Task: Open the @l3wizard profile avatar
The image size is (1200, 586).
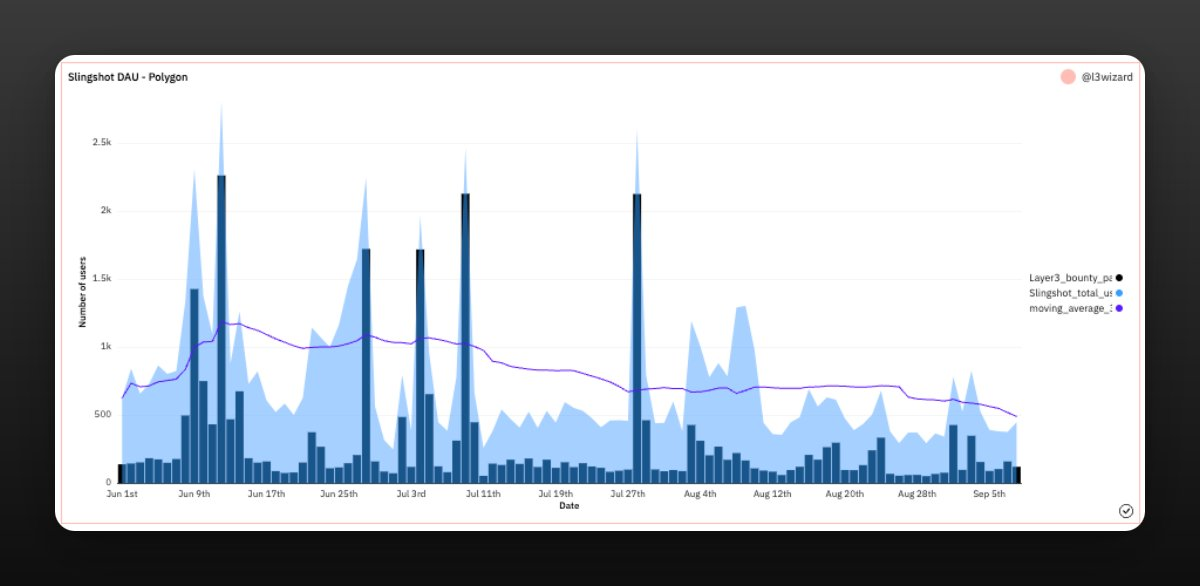Action: (1068, 77)
